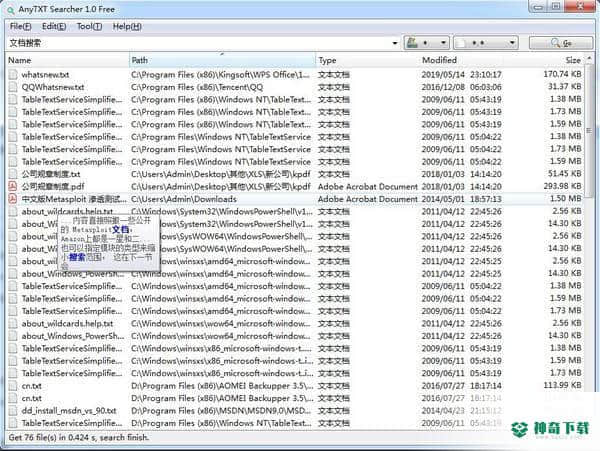This screenshot has height=451, width=600.
Task: Select the whatsnew.txt result row
Action: (x=295, y=75)
